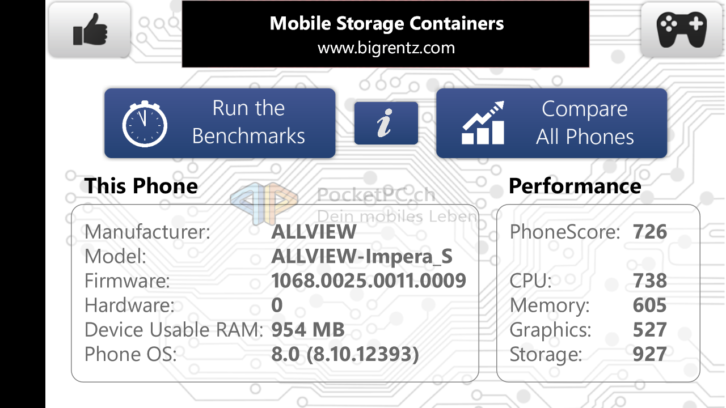
Task: Click the Model ALLVIEW-Impera_S entry
Action: (x=362, y=256)
